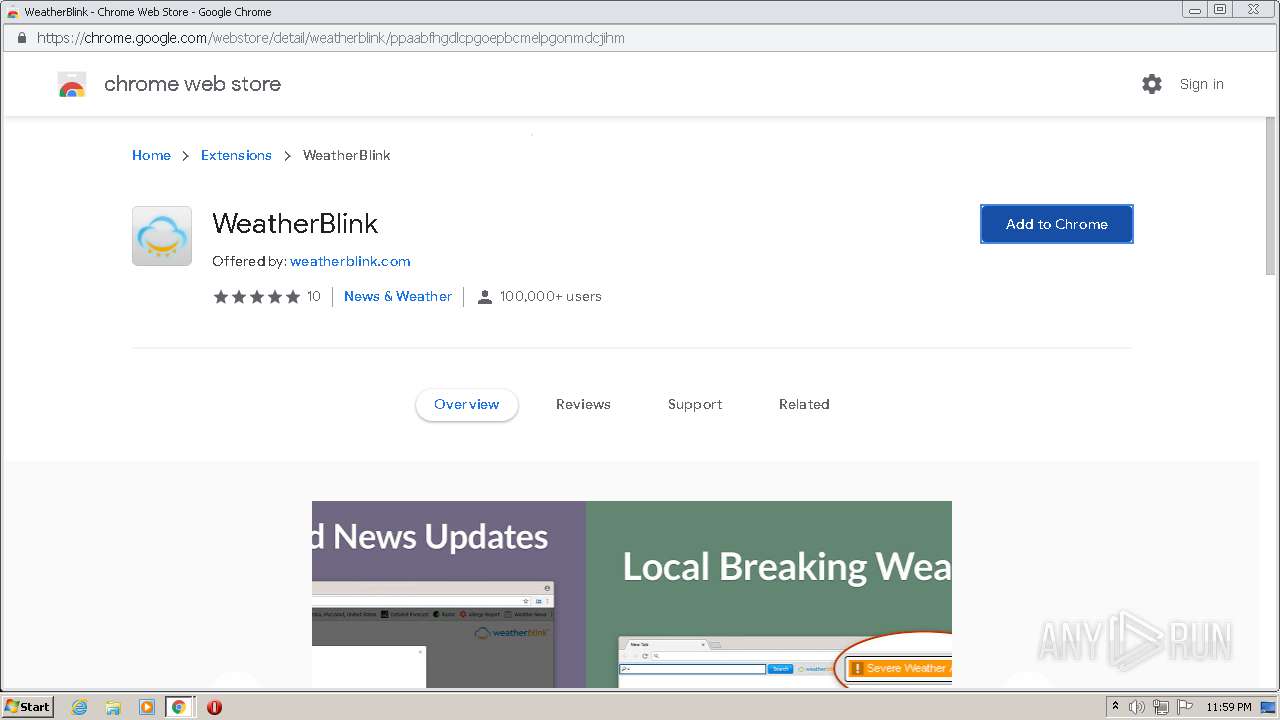The width and height of the screenshot is (1280, 720).
Task: Click the Chrome Web Store rainbow logo
Action: (72, 85)
